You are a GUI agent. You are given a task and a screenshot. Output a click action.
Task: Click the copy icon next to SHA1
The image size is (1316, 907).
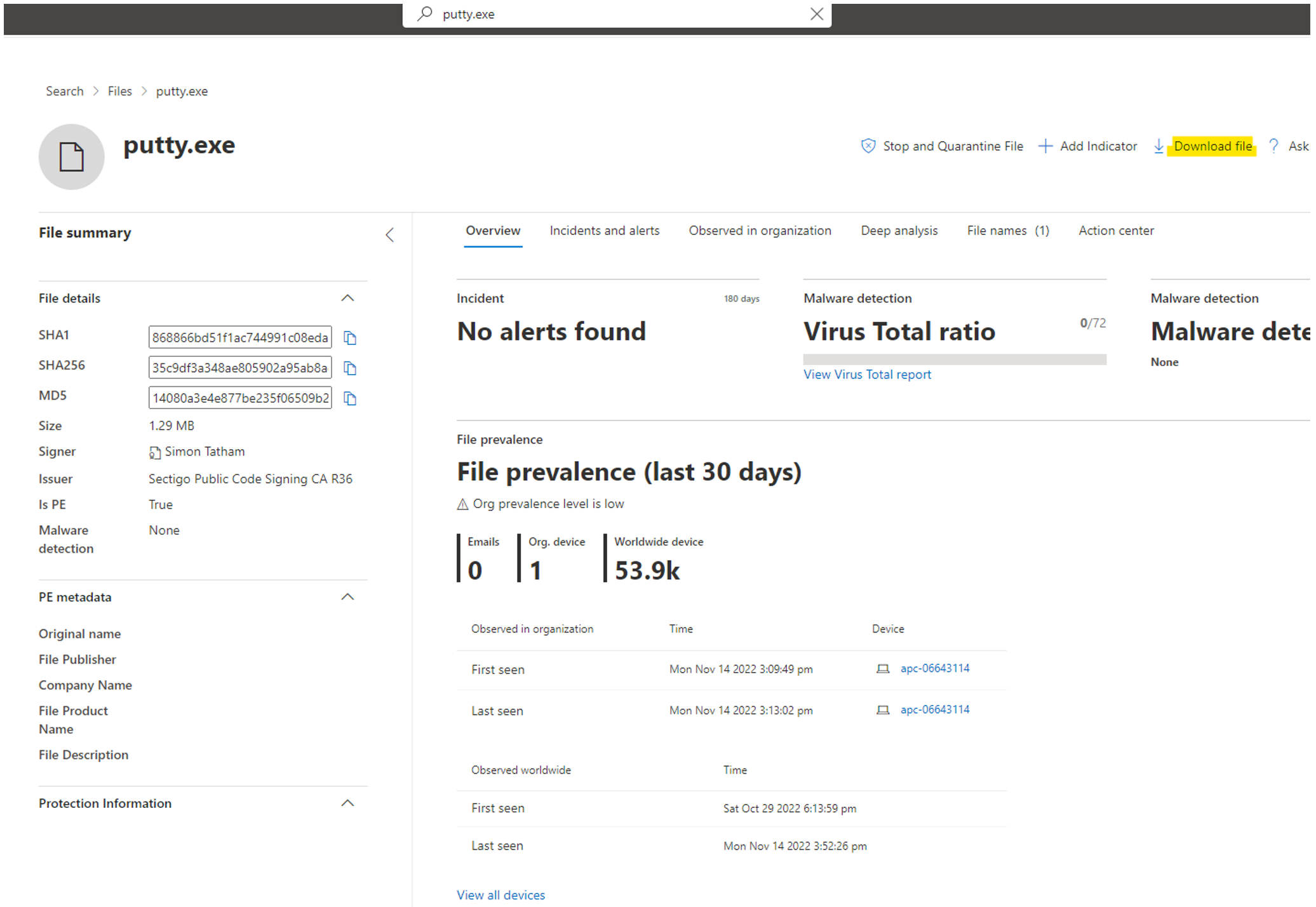point(348,337)
